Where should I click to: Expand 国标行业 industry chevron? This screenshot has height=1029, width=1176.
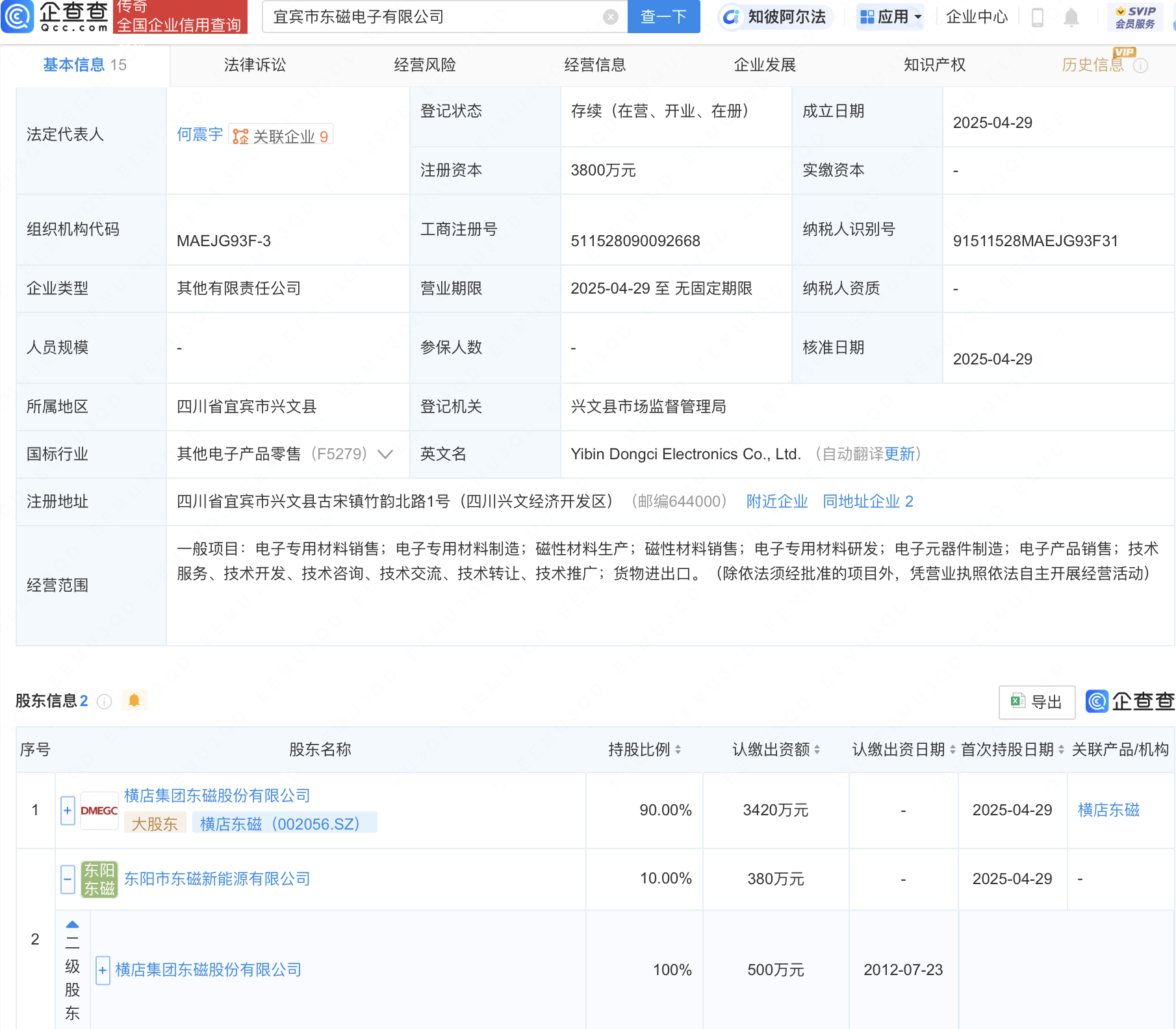pyautogui.click(x=385, y=454)
